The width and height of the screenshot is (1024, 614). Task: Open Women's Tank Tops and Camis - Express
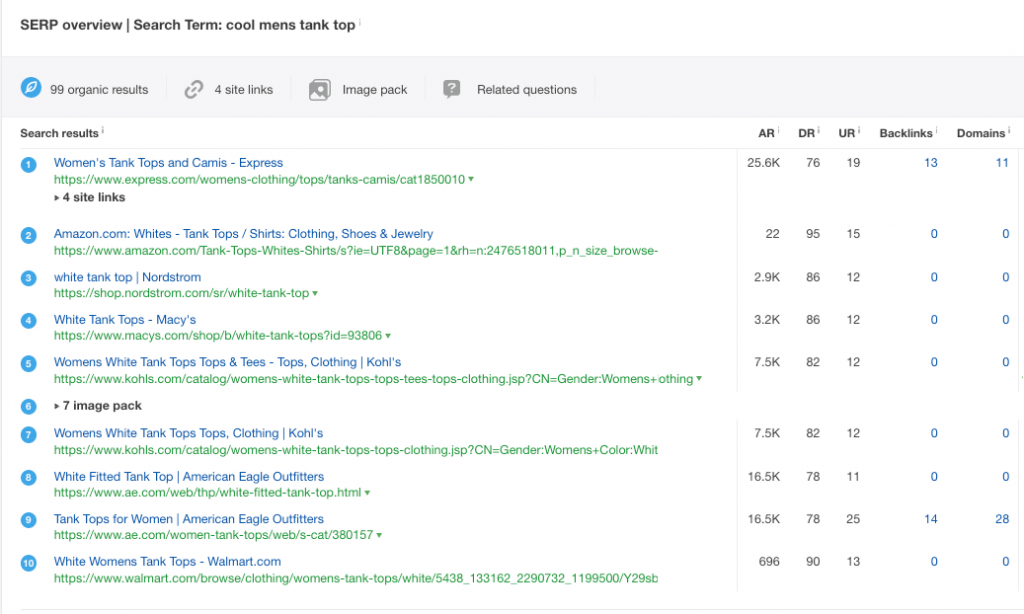tap(168, 163)
